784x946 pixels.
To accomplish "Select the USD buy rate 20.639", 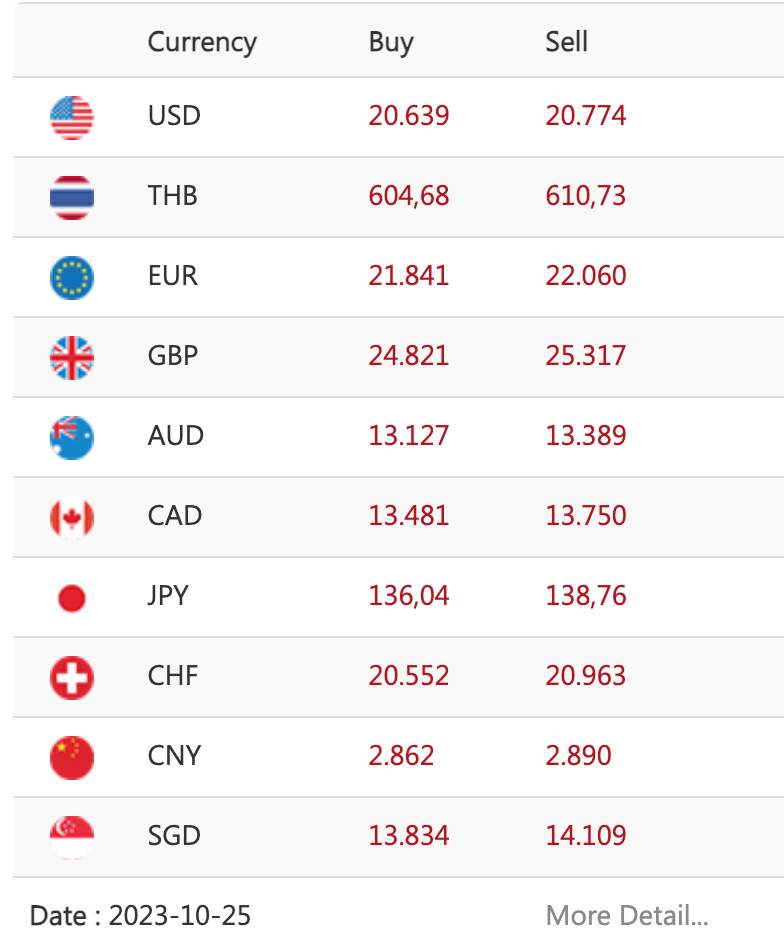I will tap(409, 116).
